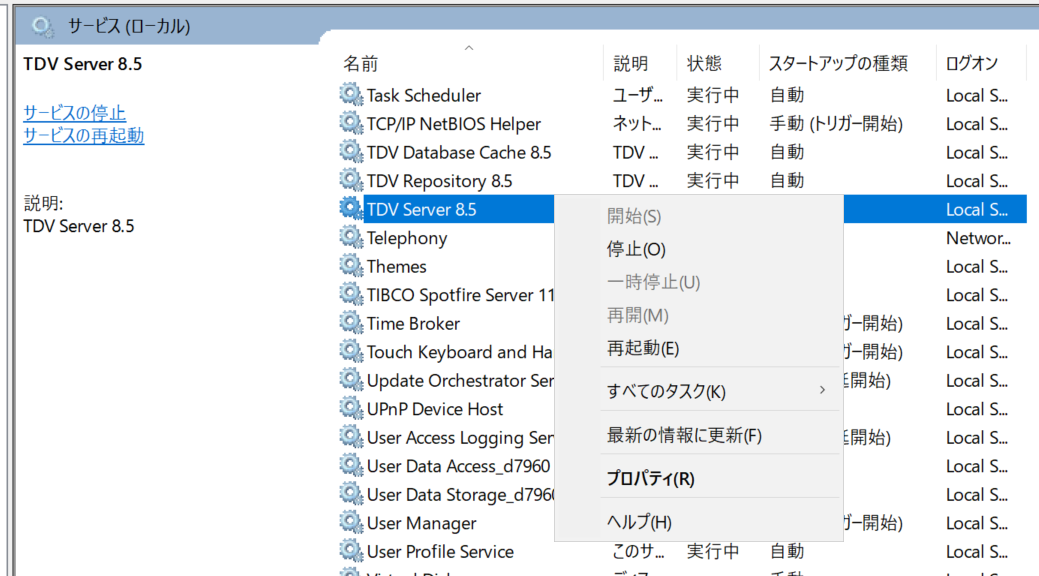Click 実行中 status in Task Scheduler row
The image size is (1039, 576).
tap(713, 95)
